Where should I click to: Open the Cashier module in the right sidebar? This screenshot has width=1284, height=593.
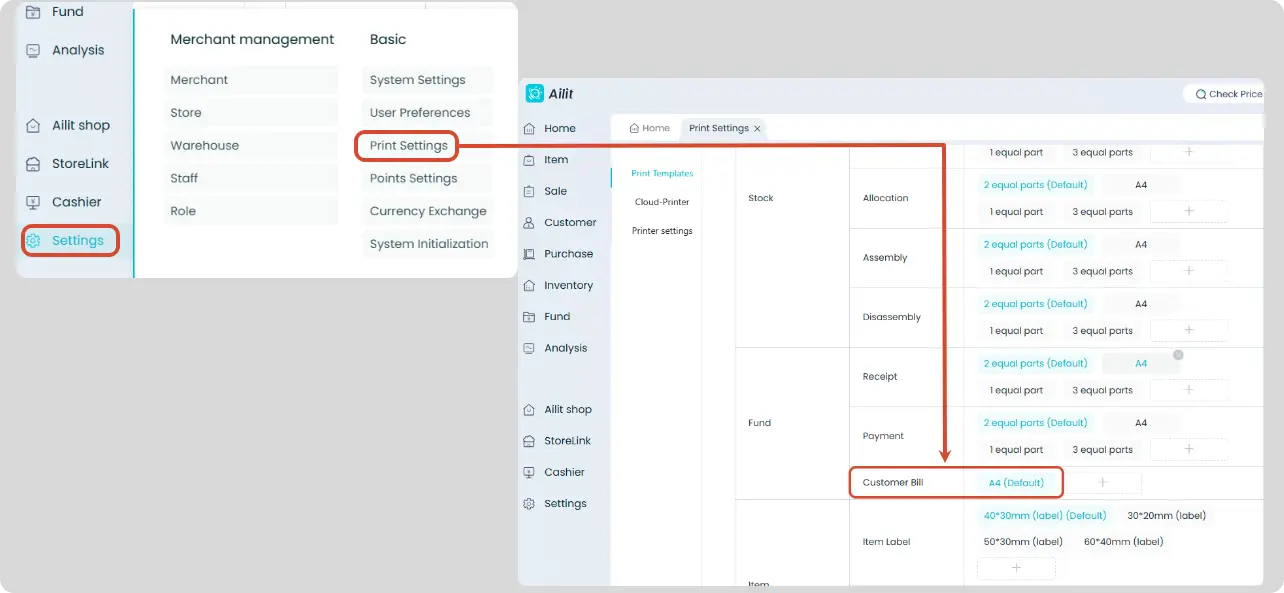point(554,472)
